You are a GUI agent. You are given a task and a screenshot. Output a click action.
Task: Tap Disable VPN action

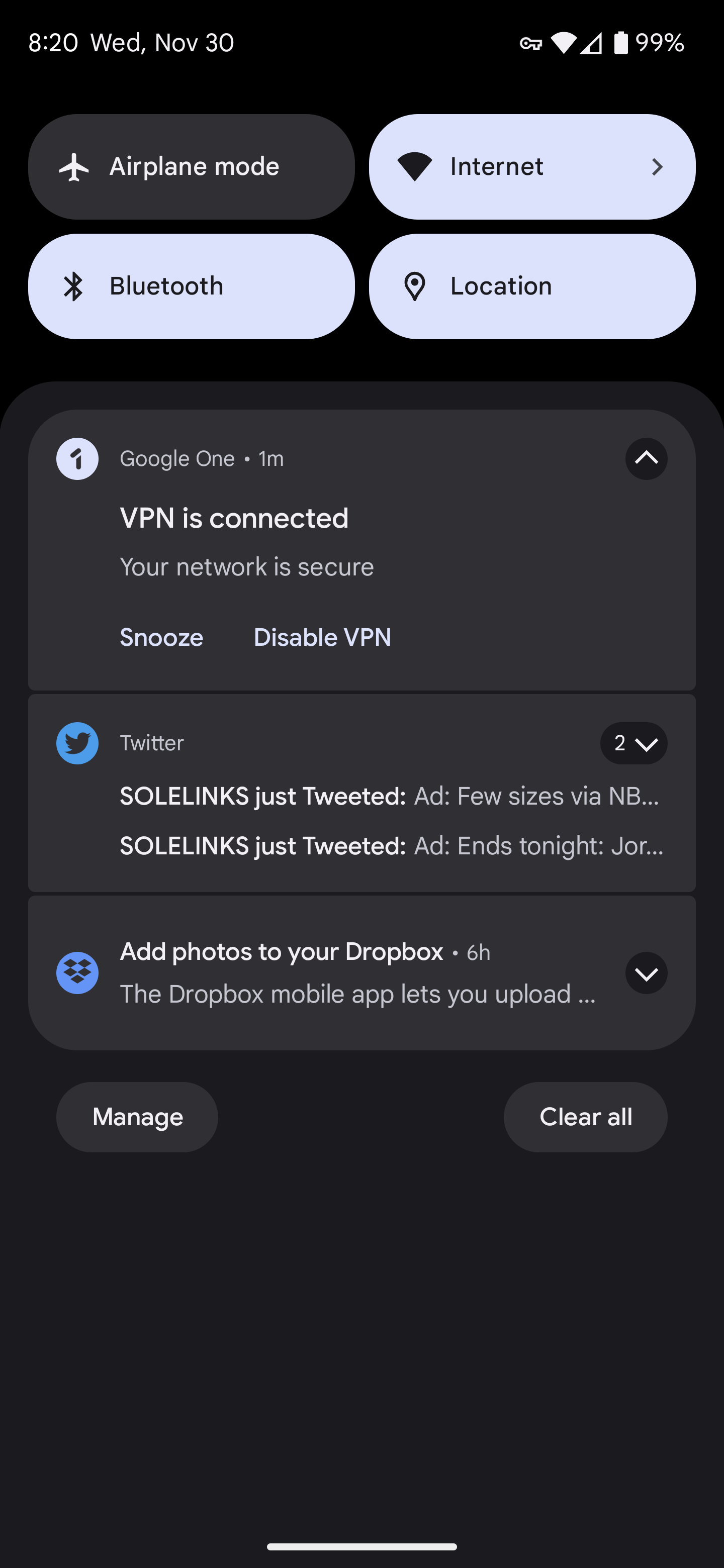point(322,637)
